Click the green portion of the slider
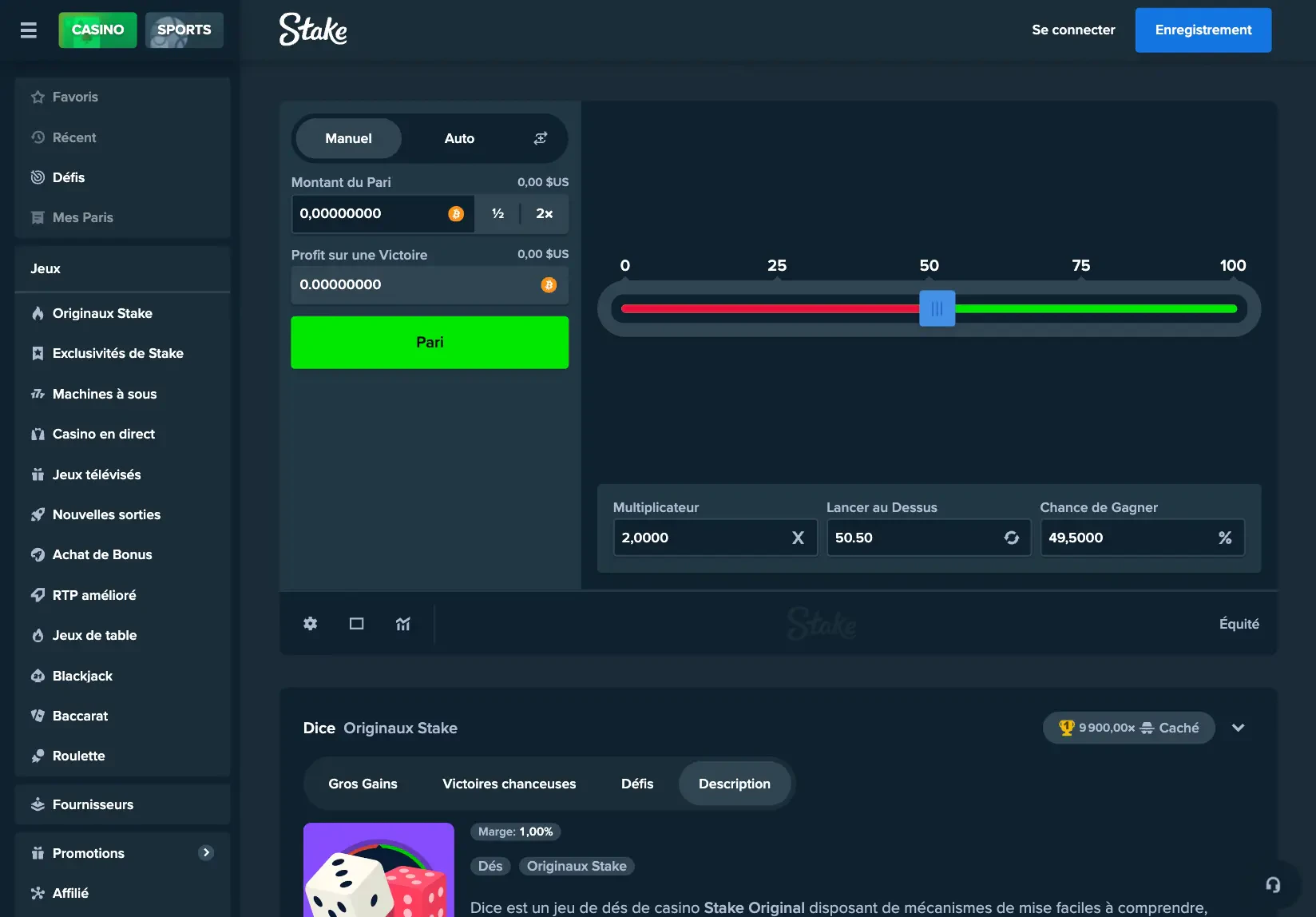This screenshot has height=917, width=1316. tap(1096, 308)
